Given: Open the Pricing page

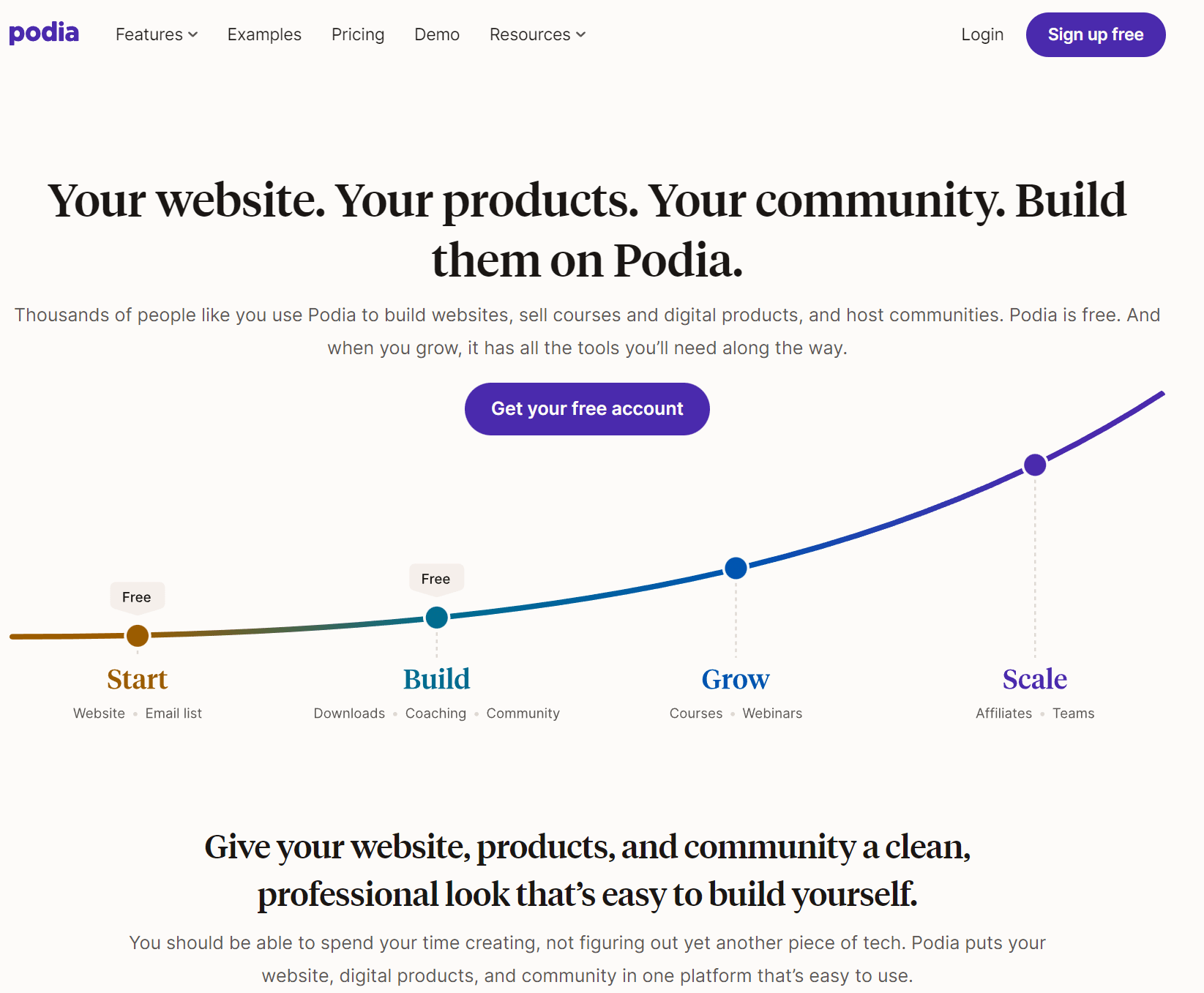Looking at the screenshot, I should click(358, 34).
